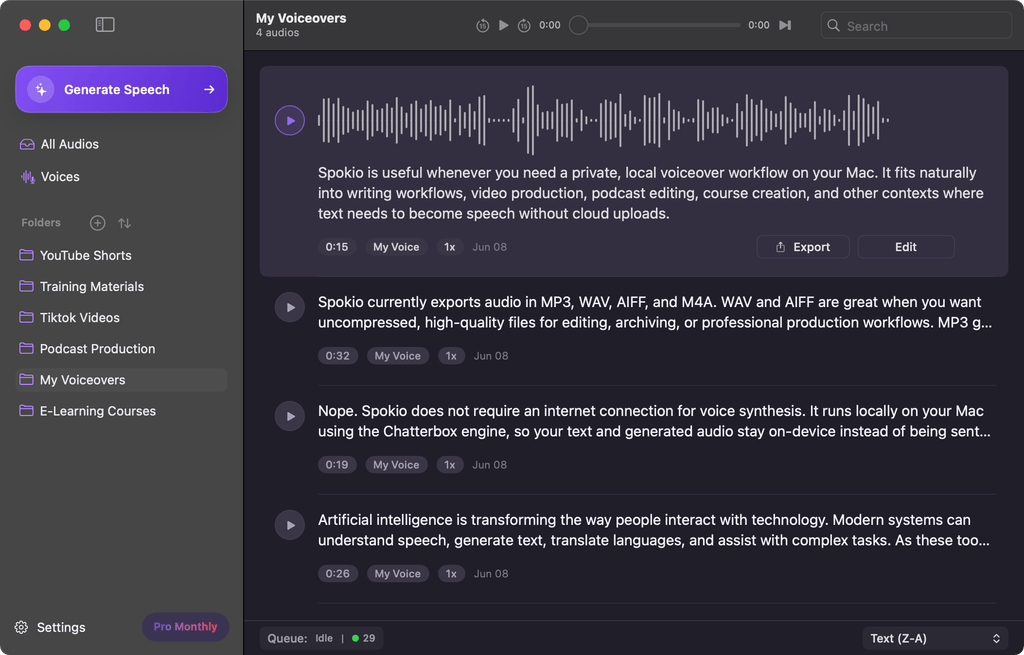Play the Artificial intelligence audio
Viewport: 1024px width, 655px height.
tap(290, 526)
